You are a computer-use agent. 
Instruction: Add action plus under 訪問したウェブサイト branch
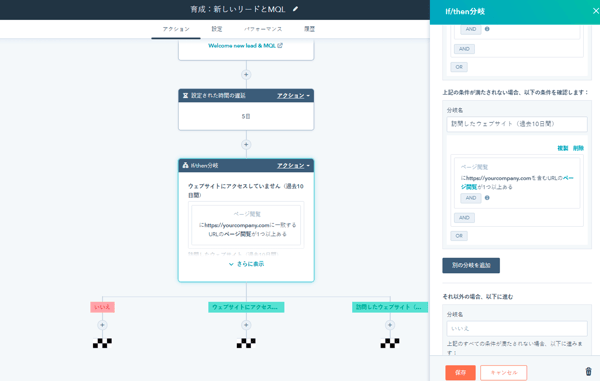click(x=390, y=325)
